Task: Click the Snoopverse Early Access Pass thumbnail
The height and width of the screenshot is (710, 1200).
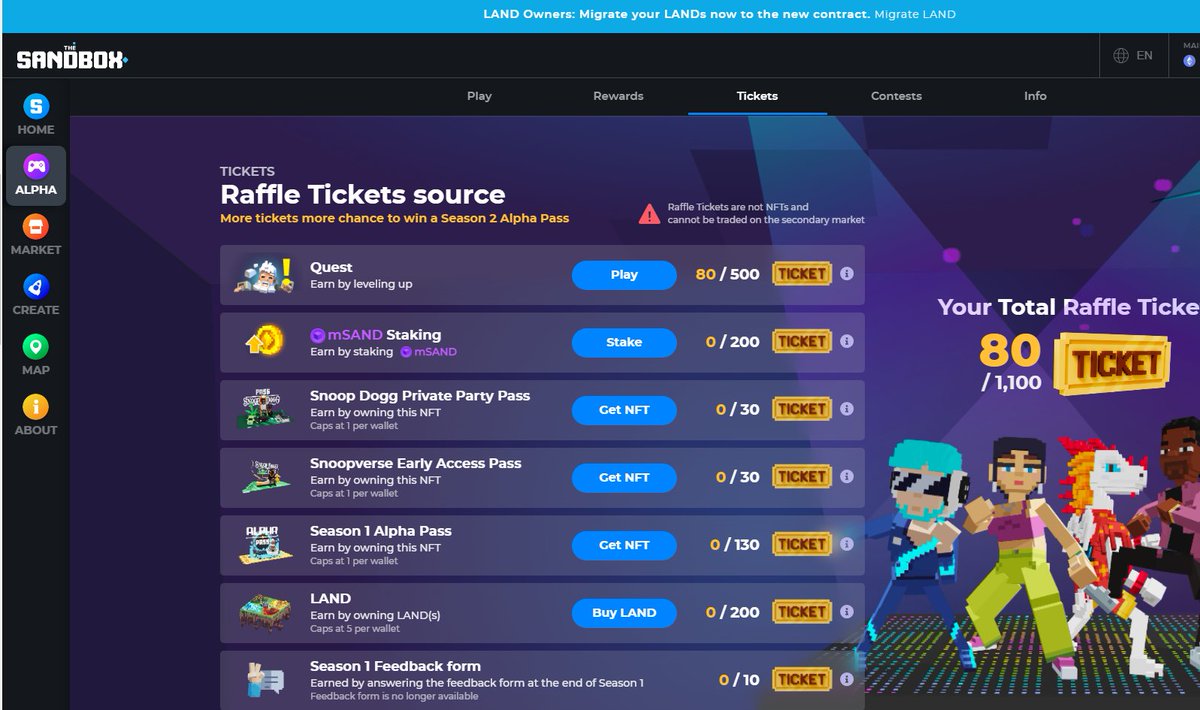Action: click(264, 477)
